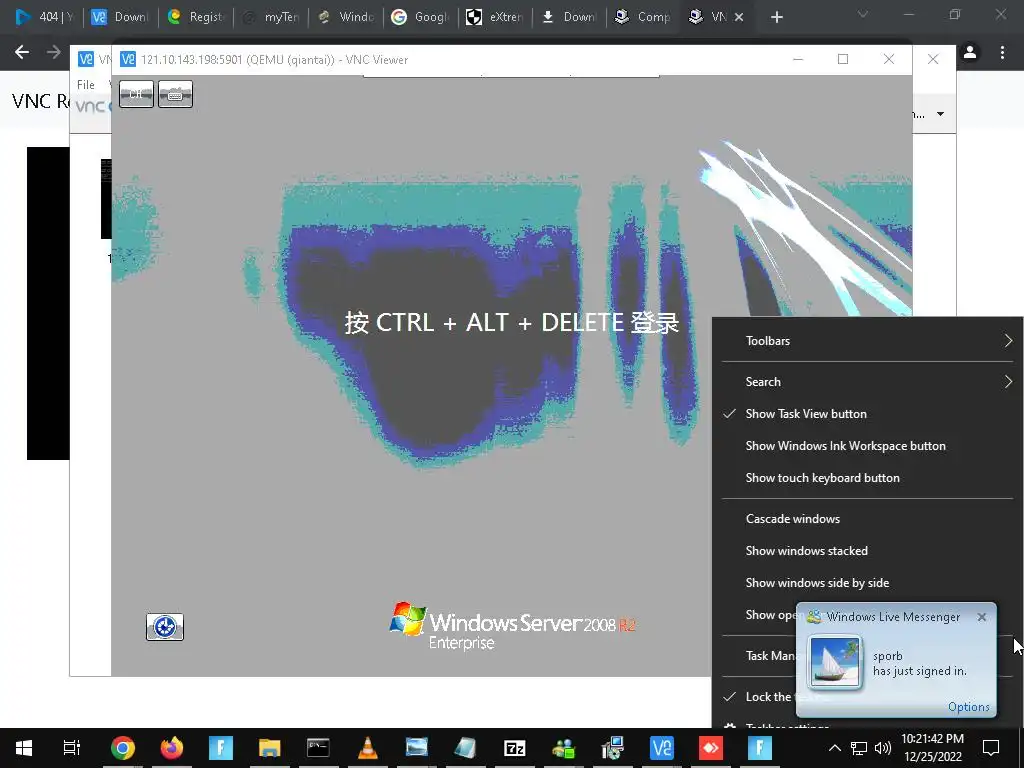1024x768 pixels.
Task: Go forward in the browser
Action: 54,52
